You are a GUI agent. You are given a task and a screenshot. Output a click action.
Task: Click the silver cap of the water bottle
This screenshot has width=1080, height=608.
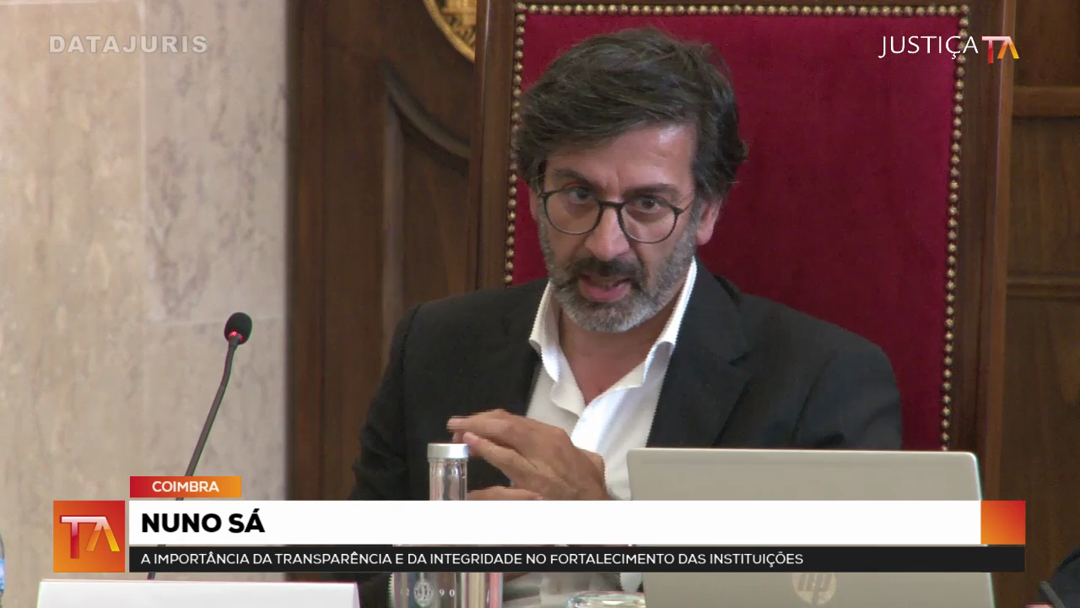[447, 452]
